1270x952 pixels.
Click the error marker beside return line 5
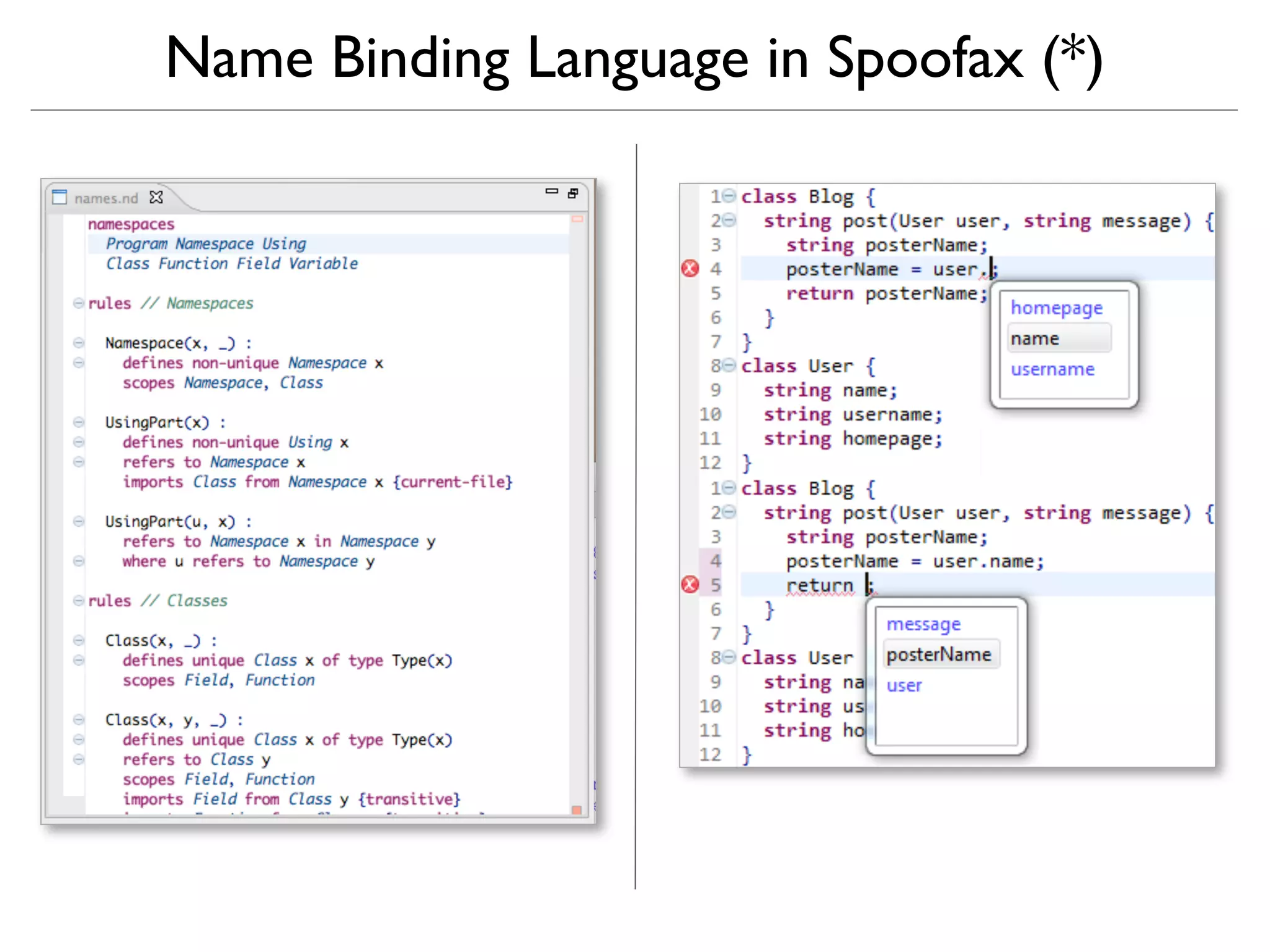(x=690, y=584)
